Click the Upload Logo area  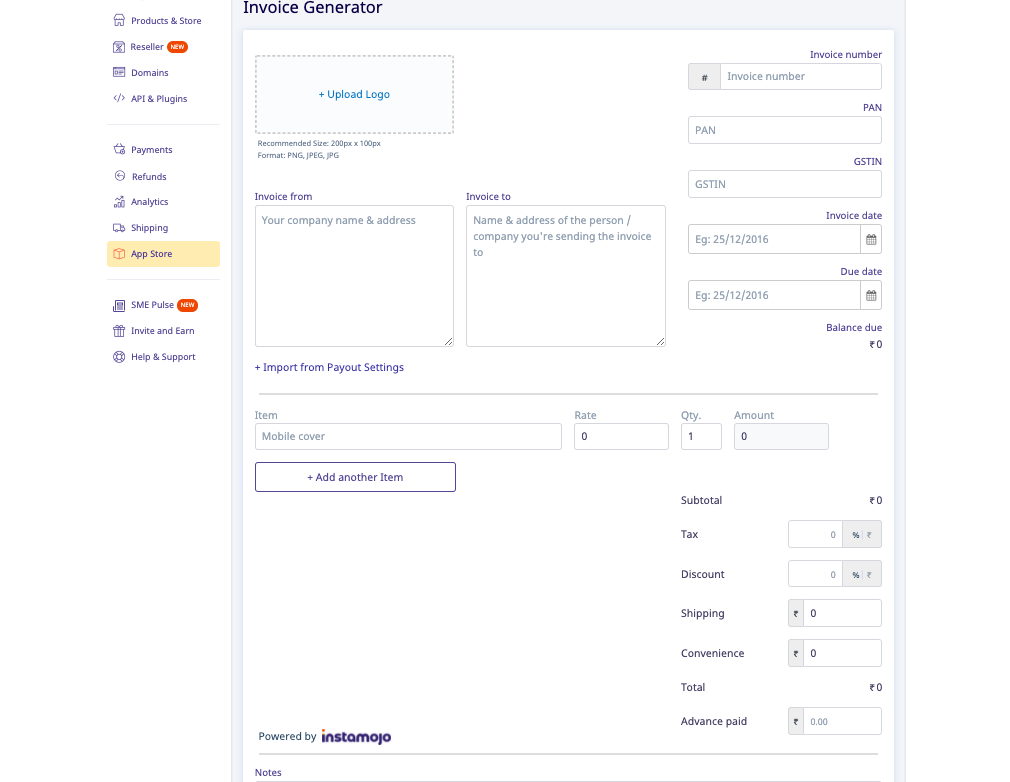point(354,94)
